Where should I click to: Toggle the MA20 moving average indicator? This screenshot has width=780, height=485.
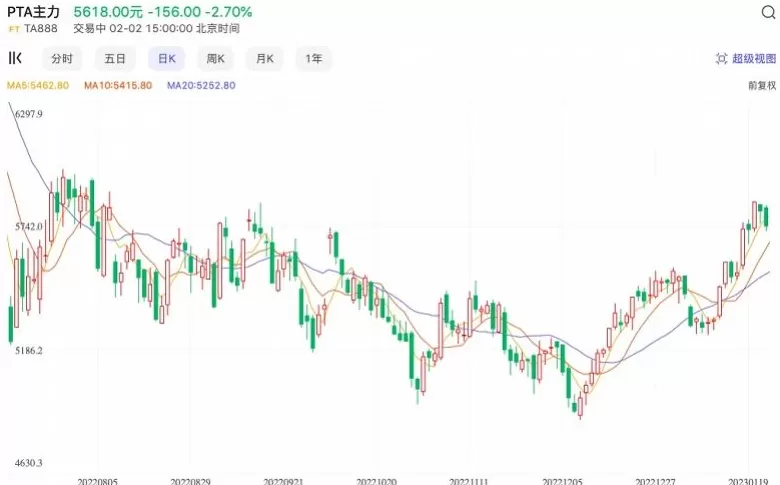coord(200,86)
